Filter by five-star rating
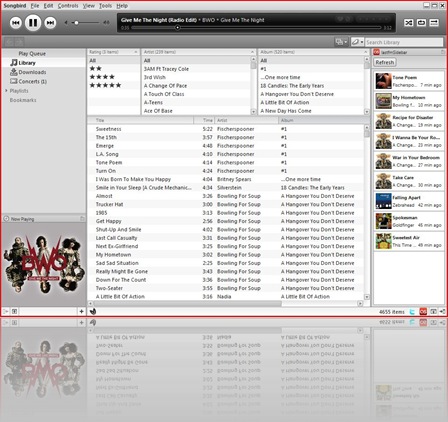This screenshot has height=422, width=448. click(105, 85)
